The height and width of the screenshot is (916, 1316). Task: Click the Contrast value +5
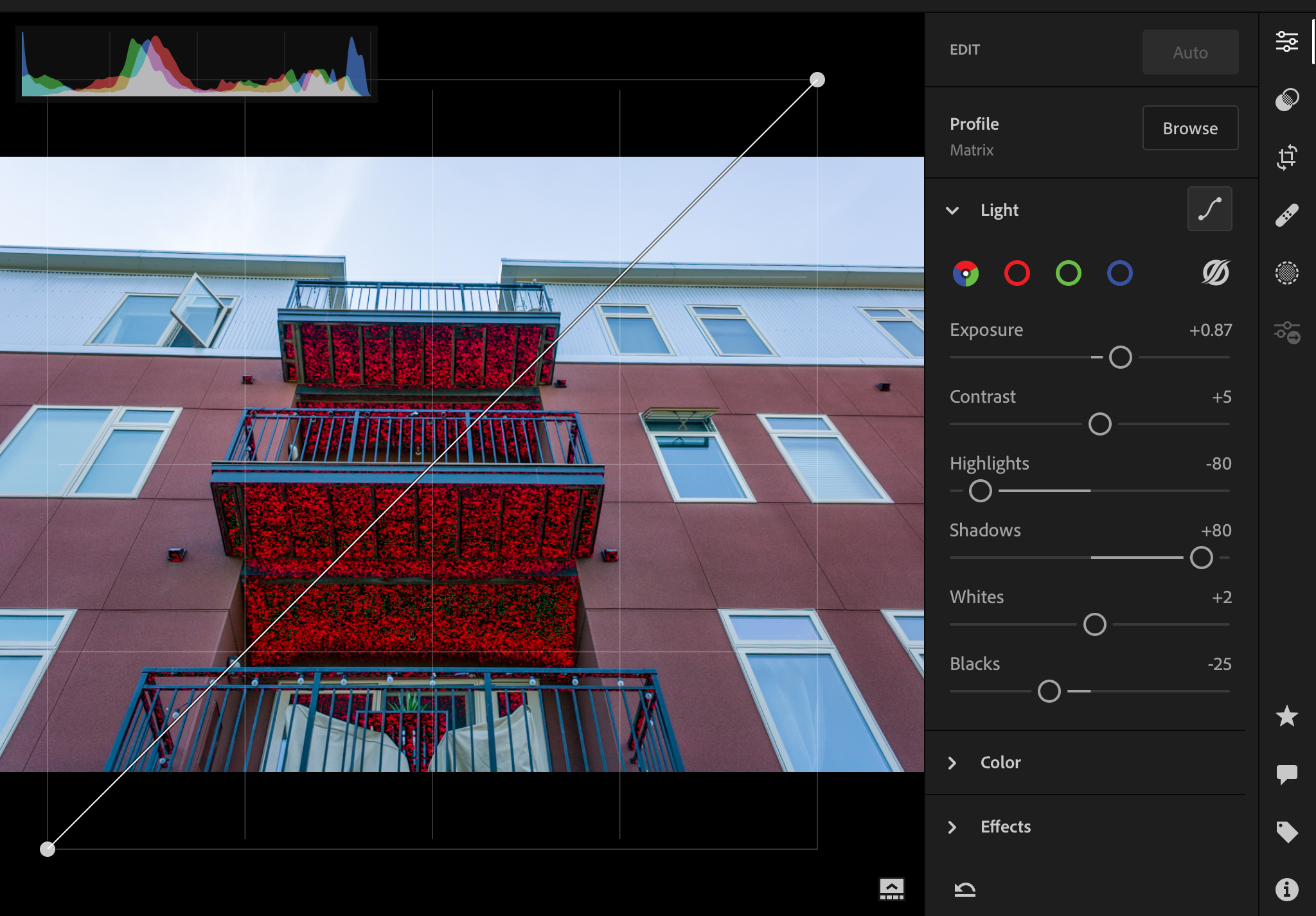(x=1222, y=397)
